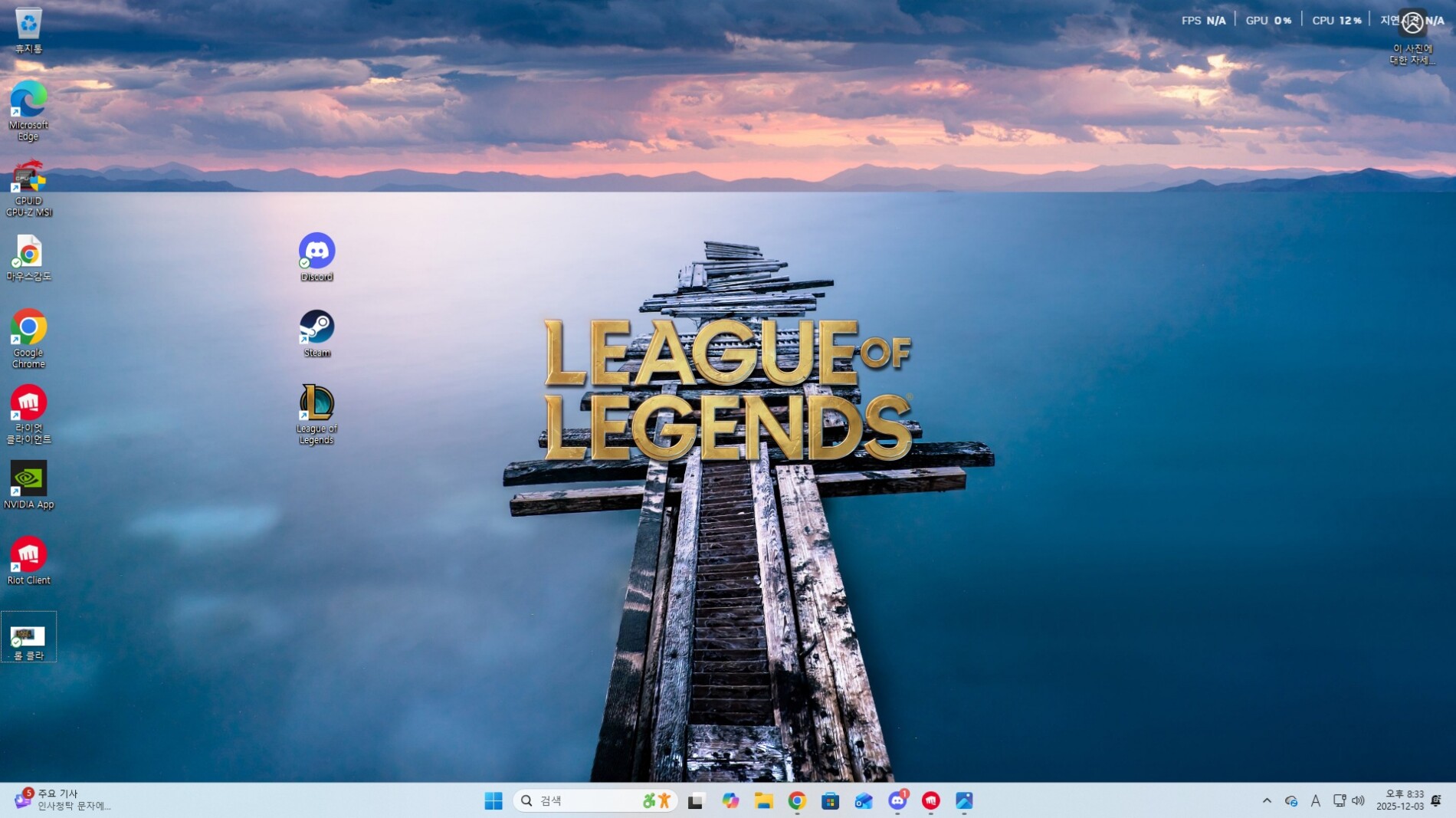The width and height of the screenshot is (1456, 818).
Task: Open the Windows Start menu
Action: pyautogui.click(x=494, y=801)
